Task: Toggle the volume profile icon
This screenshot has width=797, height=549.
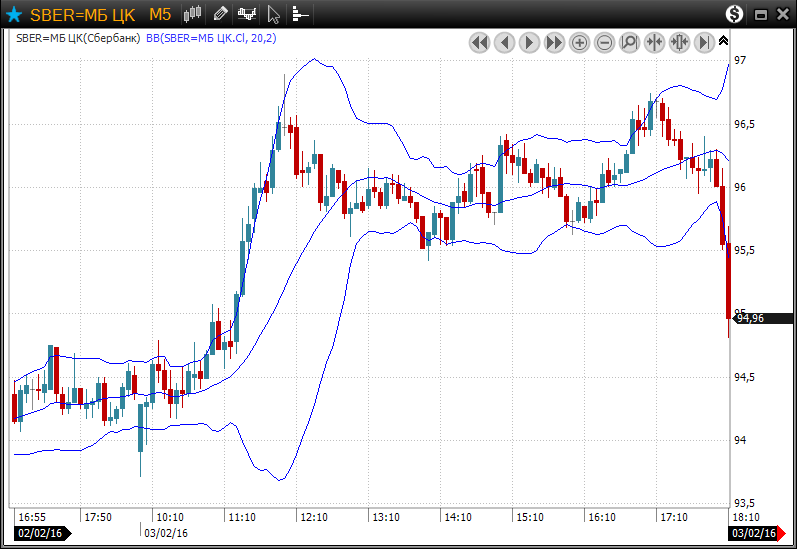Action: pos(299,14)
